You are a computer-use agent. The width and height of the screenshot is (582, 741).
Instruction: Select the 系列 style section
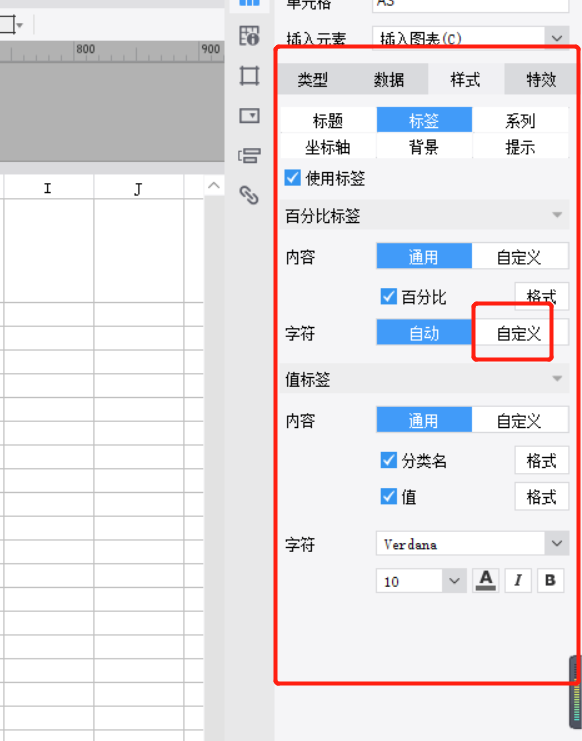point(520,121)
